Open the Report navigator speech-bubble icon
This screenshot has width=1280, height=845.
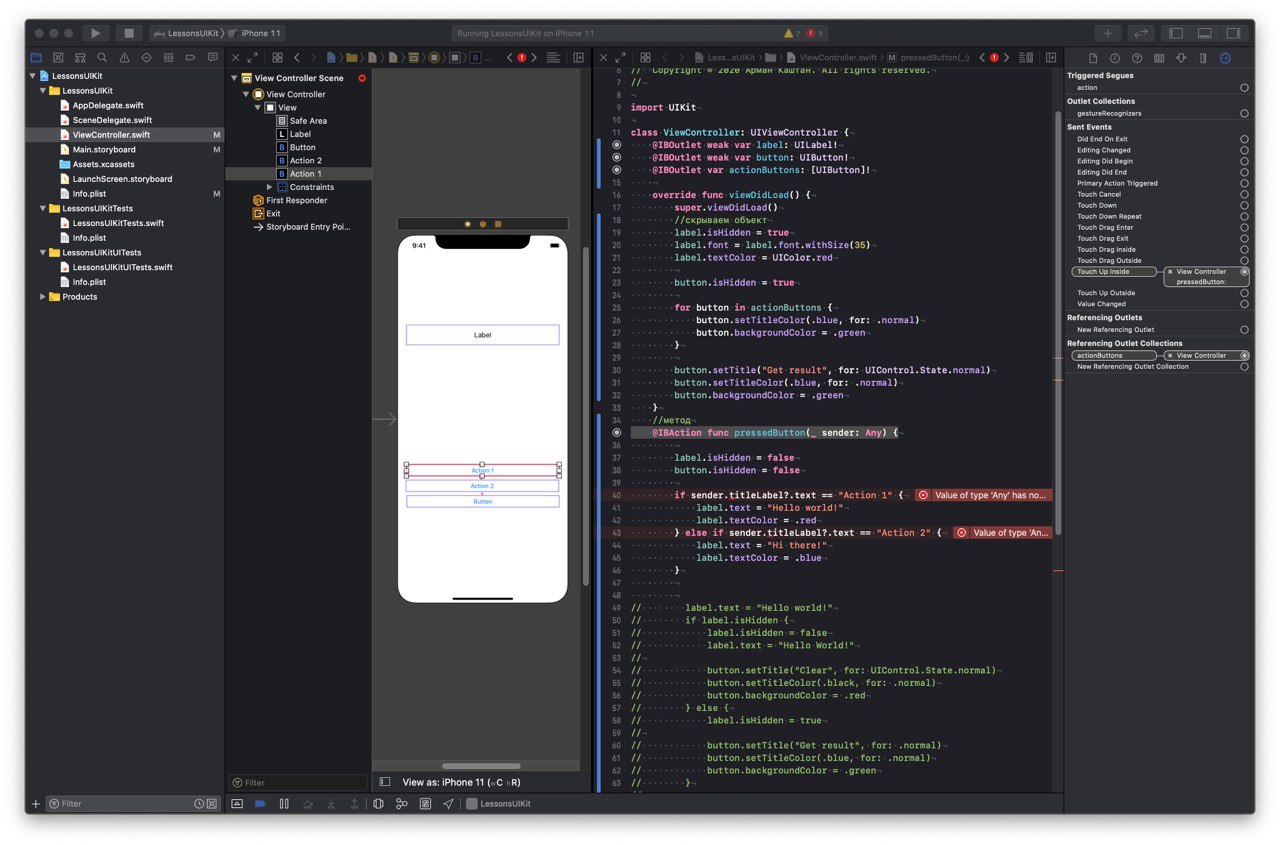(x=212, y=58)
